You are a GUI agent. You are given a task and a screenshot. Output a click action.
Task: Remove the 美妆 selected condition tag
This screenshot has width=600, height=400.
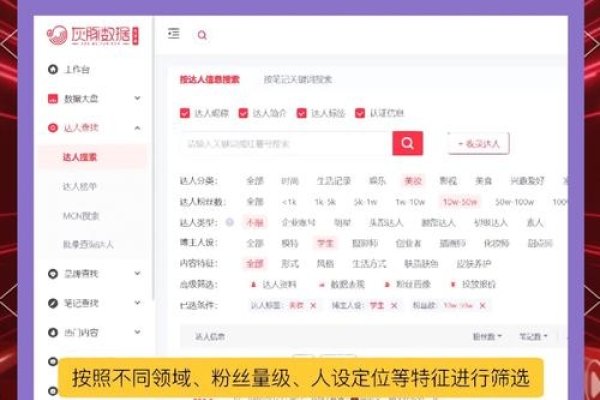coord(313,305)
